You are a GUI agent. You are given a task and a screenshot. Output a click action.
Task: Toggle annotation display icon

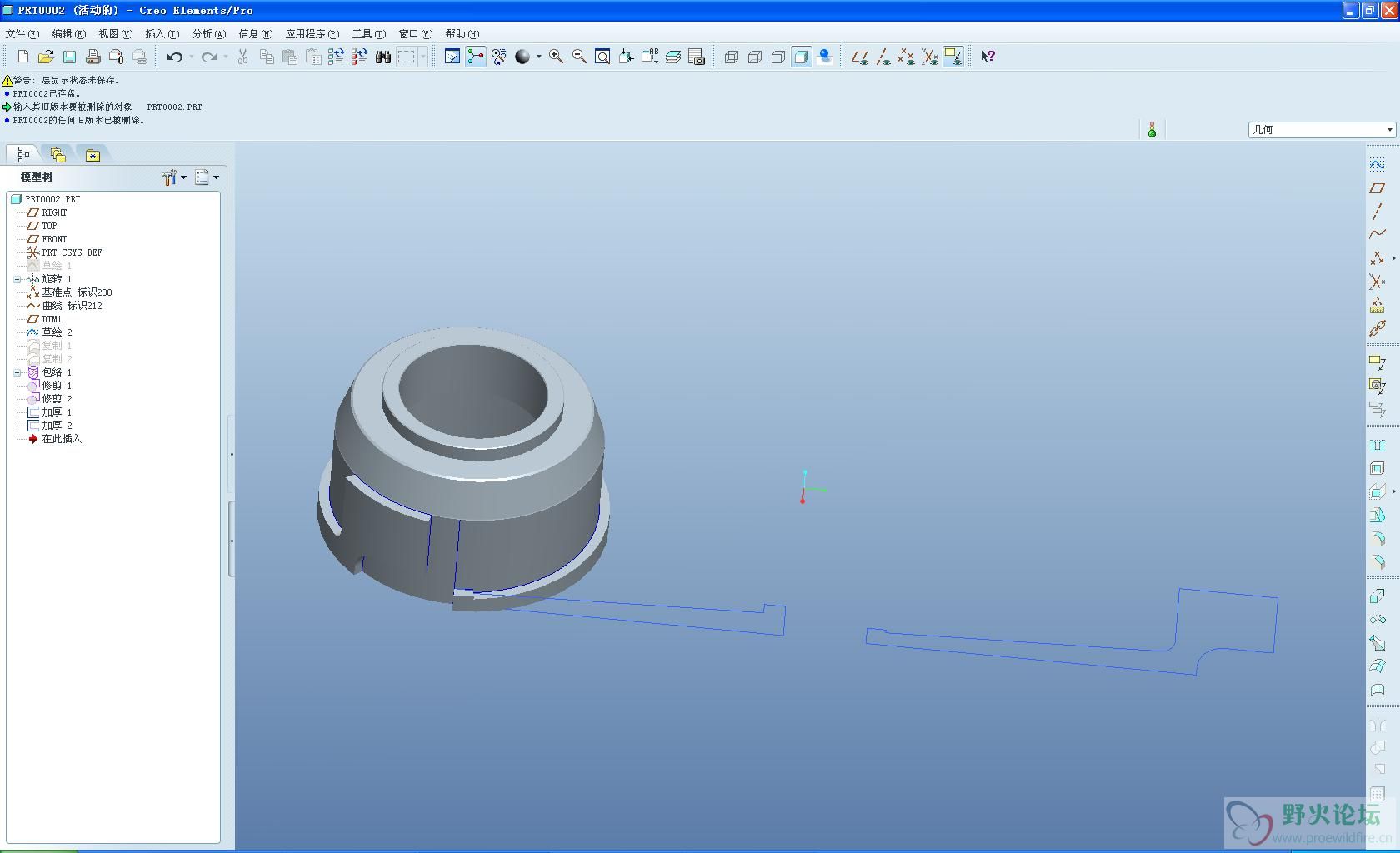[x=952, y=57]
